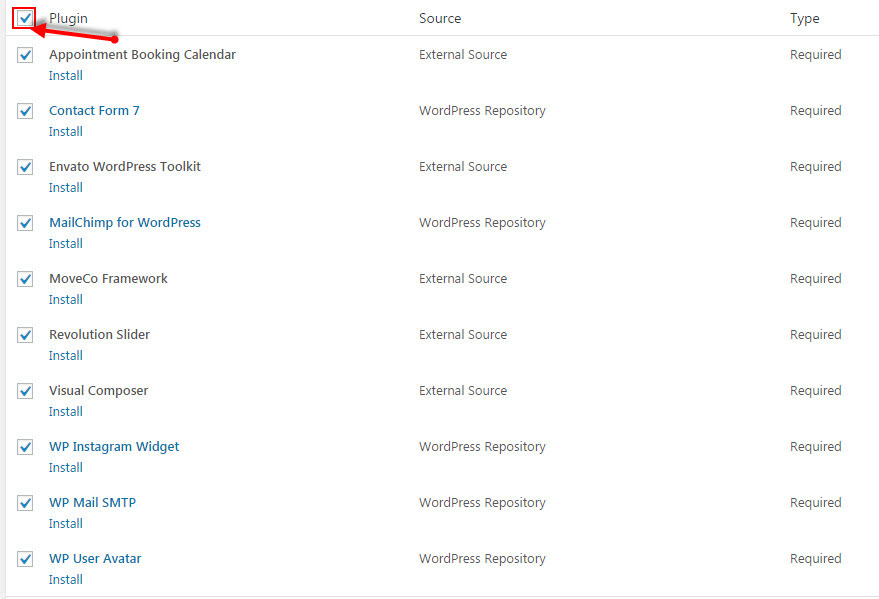The height and width of the screenshot is (599, 879).
Task: Select the MoveCo Framework plugin name
Action: [x=108, y=278]
